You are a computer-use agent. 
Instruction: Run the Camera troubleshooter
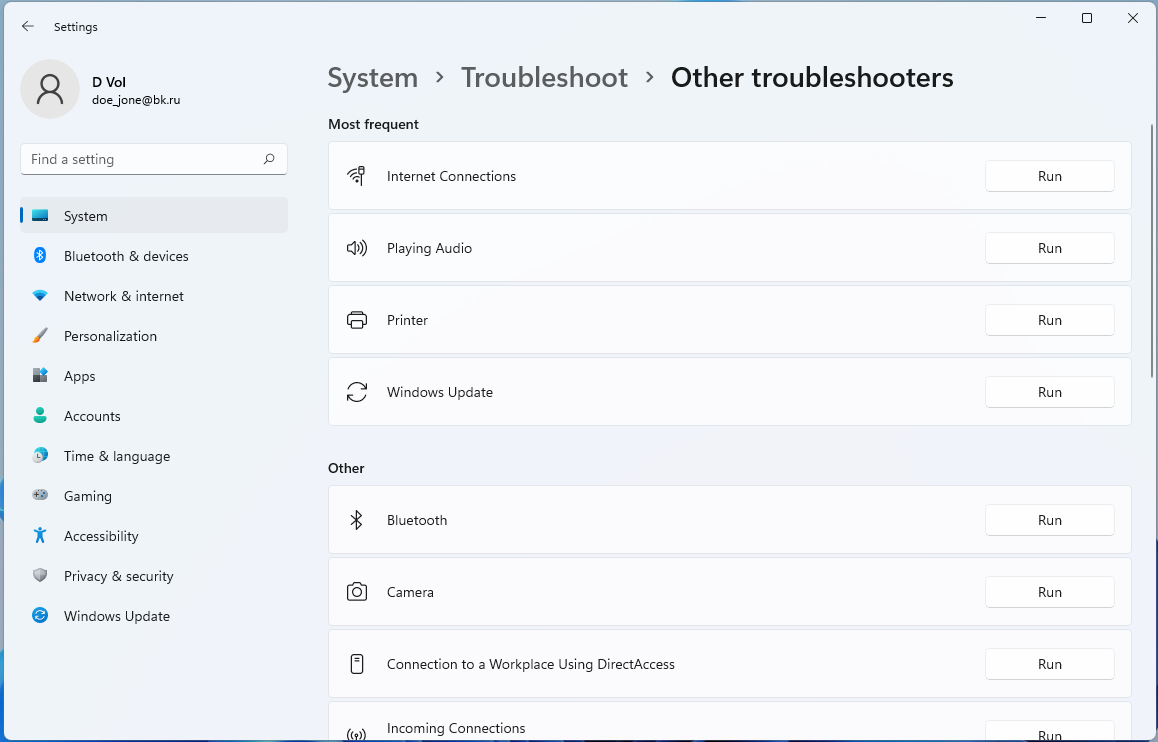[1049, 592]
